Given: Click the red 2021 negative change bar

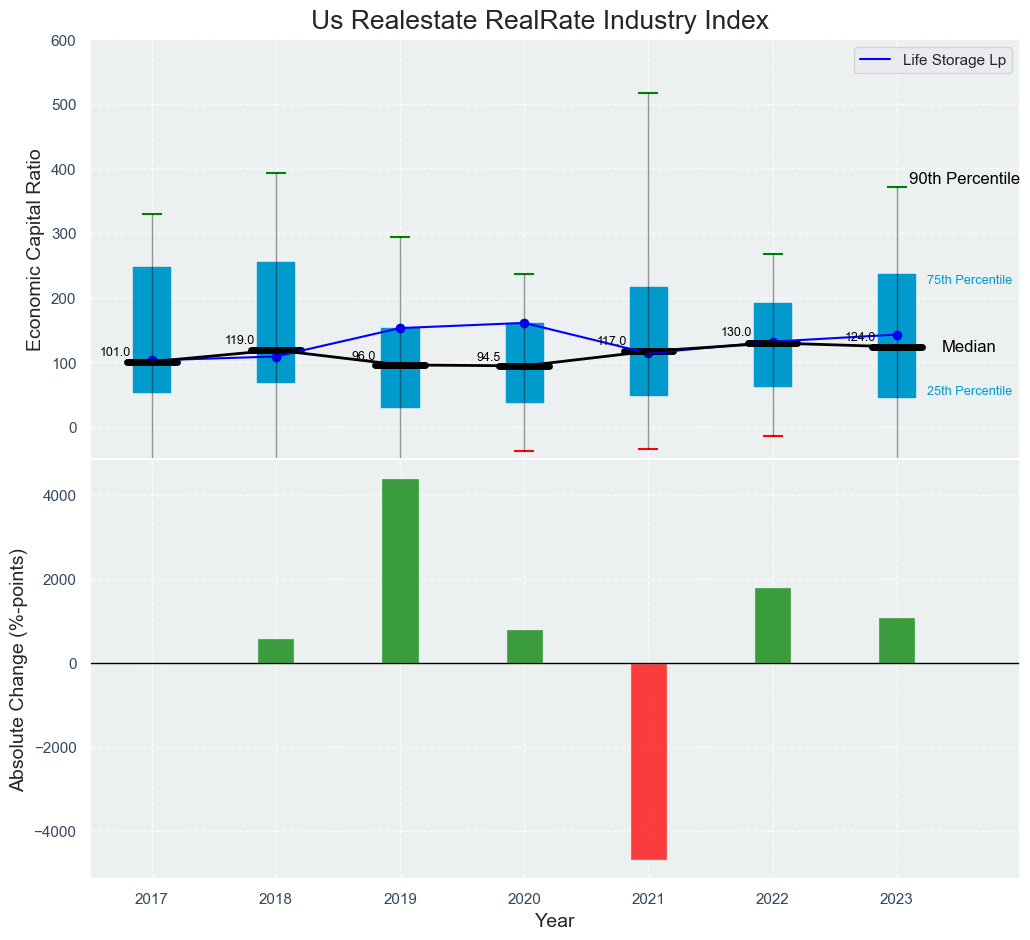Looking at the screenshot, I should 648,760.
